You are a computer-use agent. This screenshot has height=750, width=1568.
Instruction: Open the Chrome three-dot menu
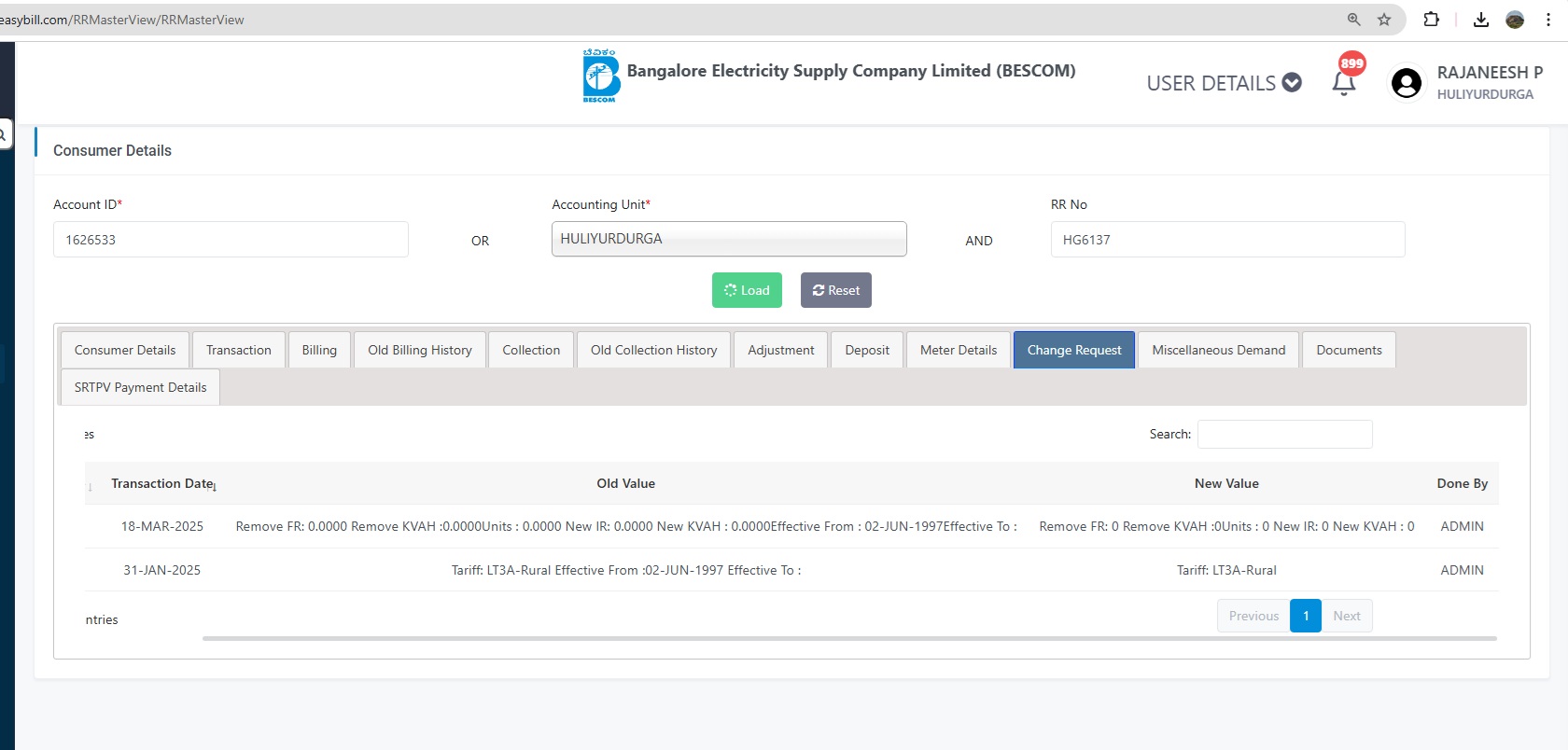point(1548,20)
